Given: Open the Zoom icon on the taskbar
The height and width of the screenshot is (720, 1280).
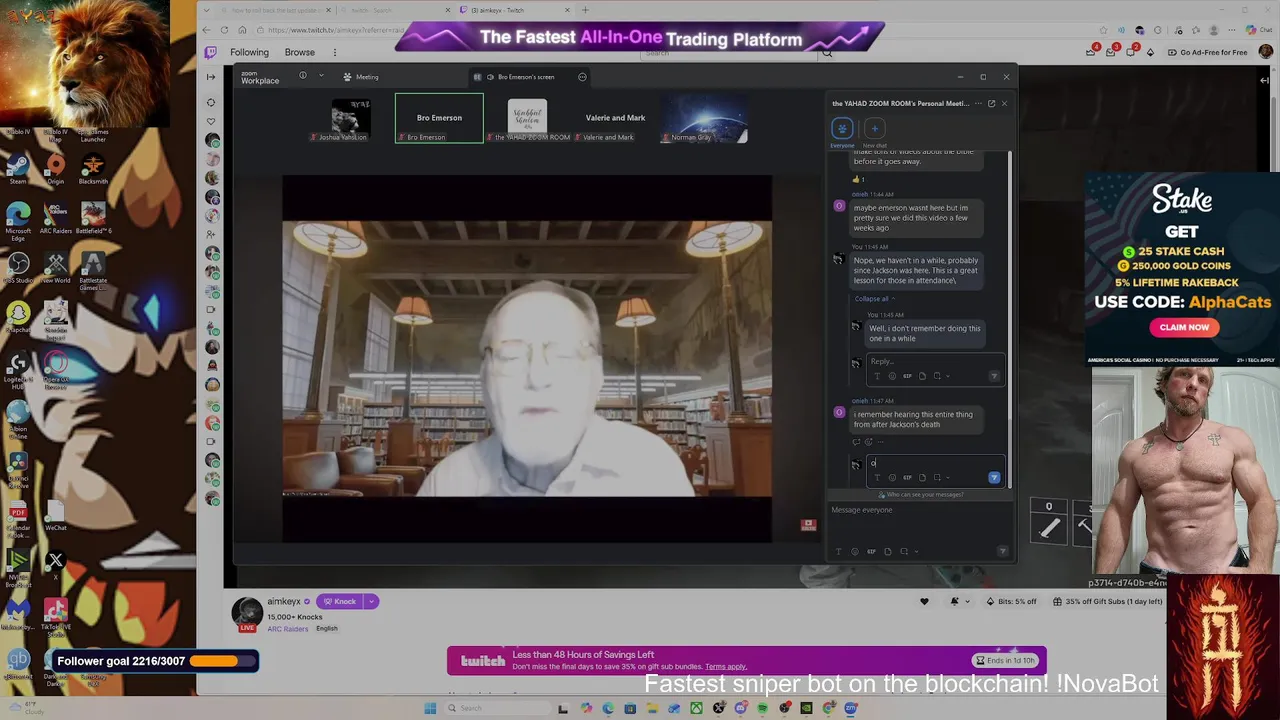Looking at the screenshot, I should tap(851, 708).
